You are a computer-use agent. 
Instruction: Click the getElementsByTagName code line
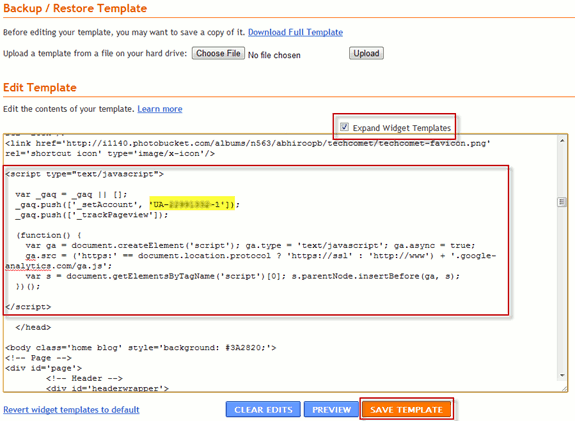242,276
